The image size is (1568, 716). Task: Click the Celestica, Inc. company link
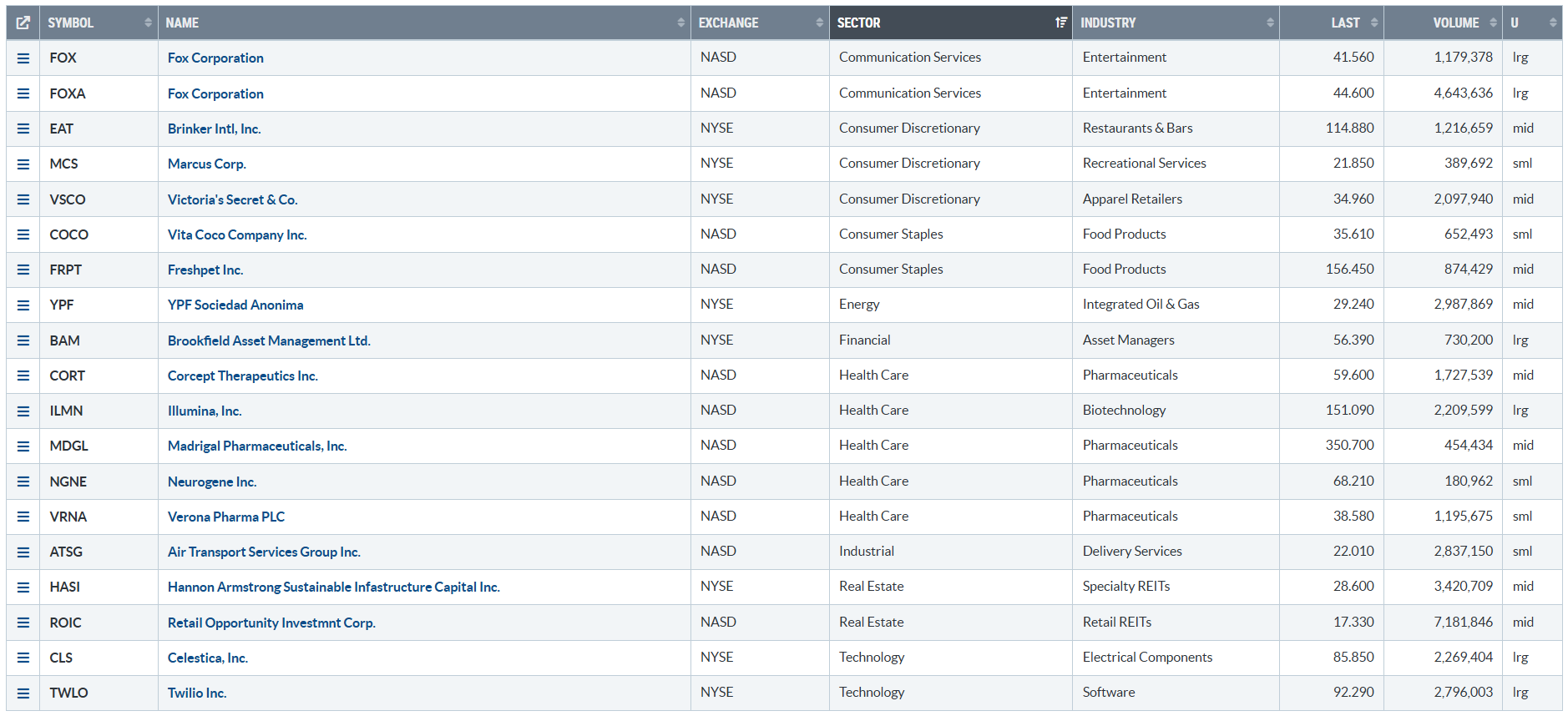[207, 658]
